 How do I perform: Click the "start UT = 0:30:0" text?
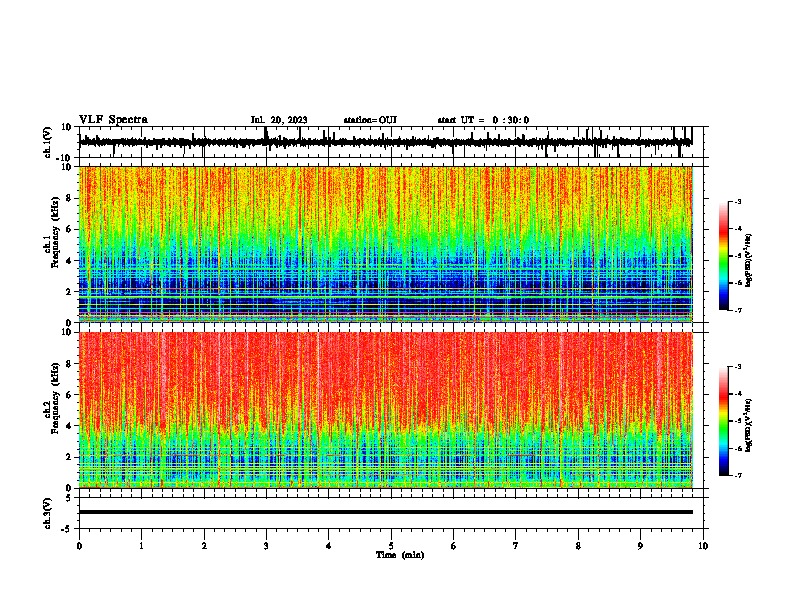(483, 120)
